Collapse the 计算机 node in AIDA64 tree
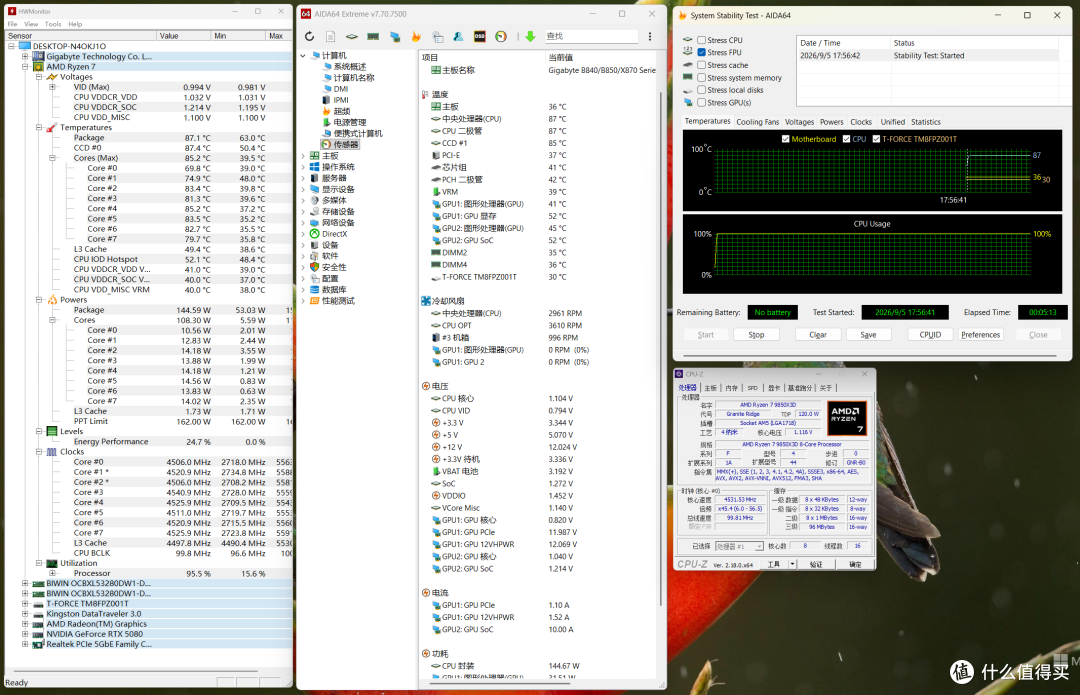 pos(303,55)
